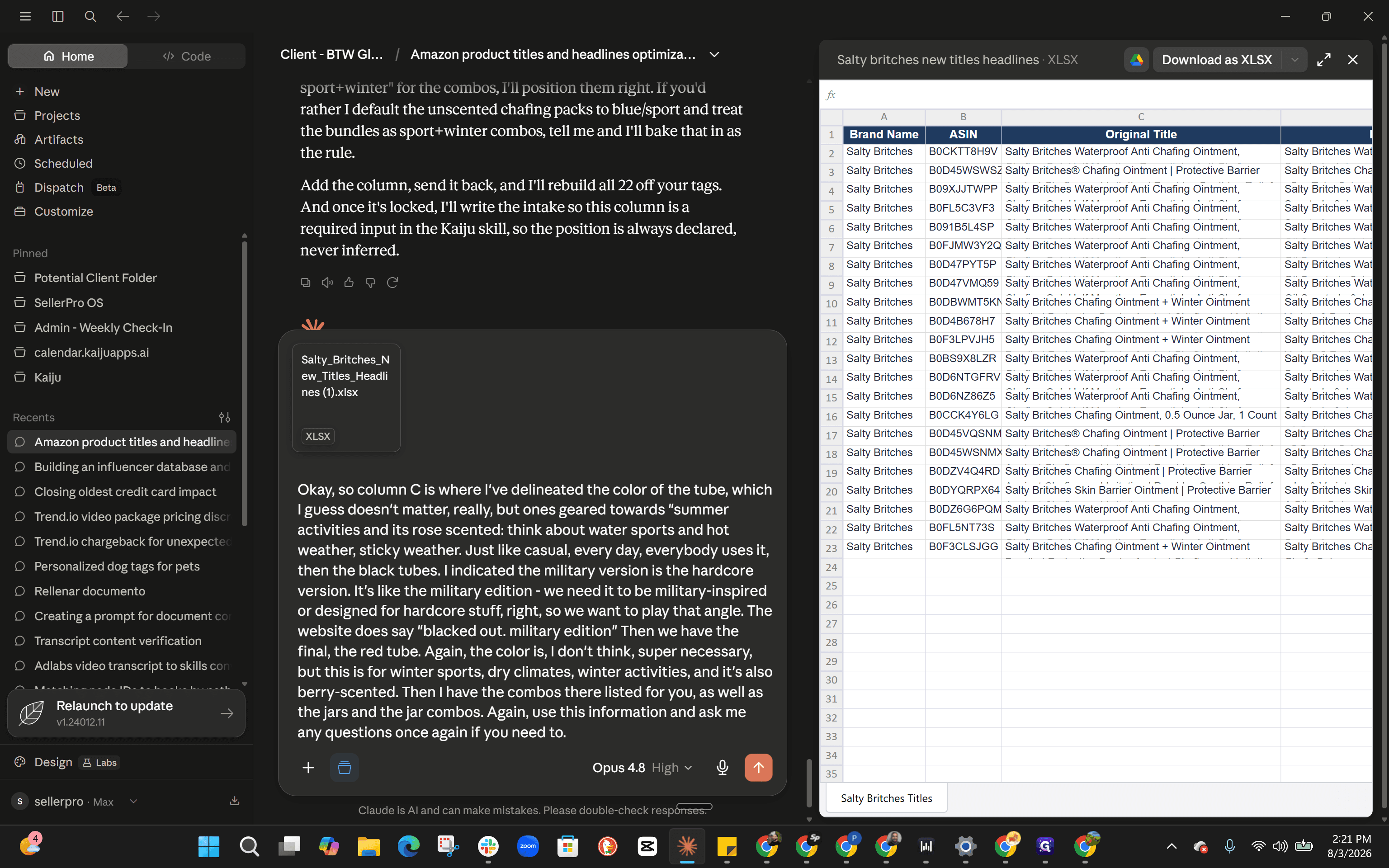Expand the spreadsheet preview to fullscreen
Image resolution: width=1389 pixels, height=868 pixels.
point(1323,60)
